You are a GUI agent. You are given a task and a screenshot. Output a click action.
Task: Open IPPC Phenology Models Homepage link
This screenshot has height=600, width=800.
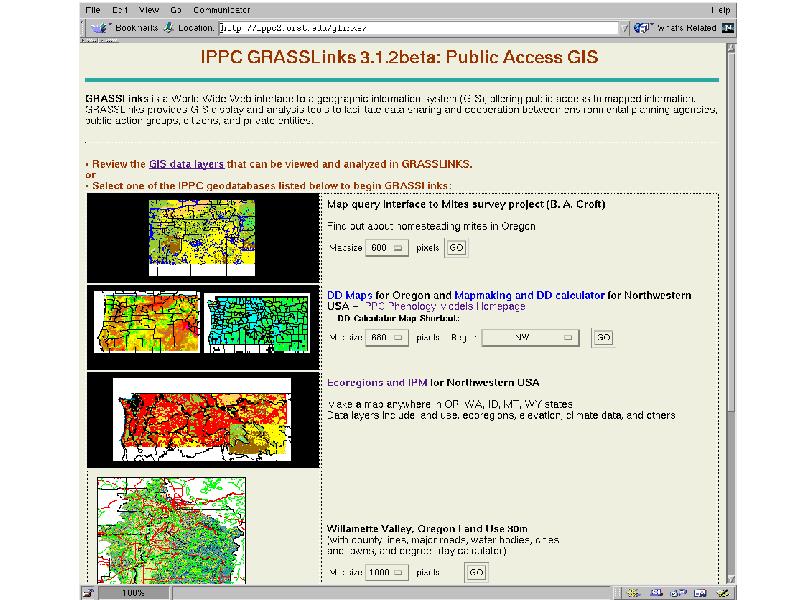[x=445, y=307]
